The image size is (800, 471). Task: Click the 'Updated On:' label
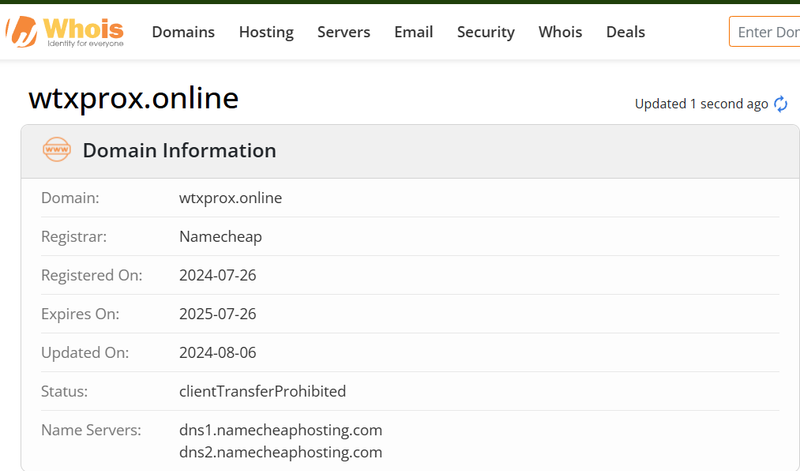click(85, 353)
